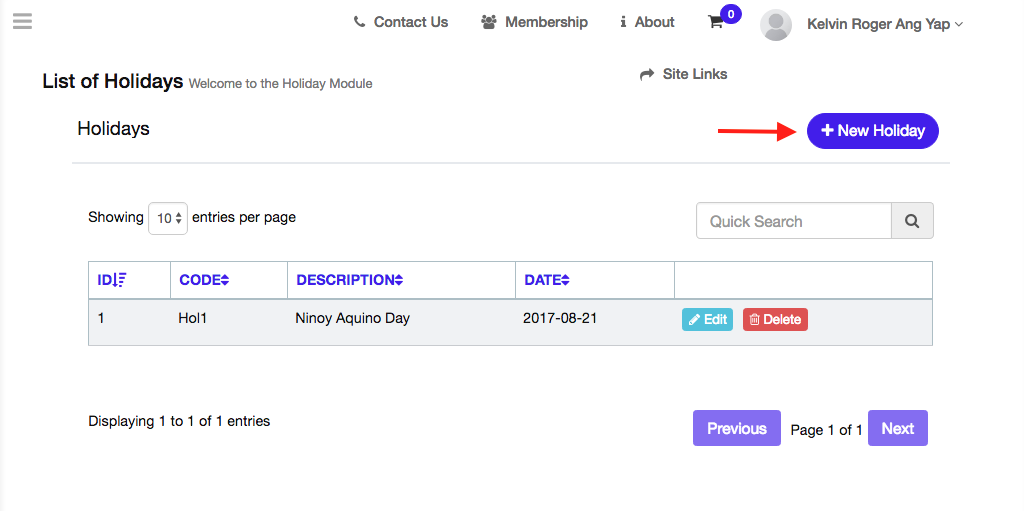1024x511 pixels.
Task: Edit the Ninoy Aquino Day holiday
Action: (x=707, y=319)
